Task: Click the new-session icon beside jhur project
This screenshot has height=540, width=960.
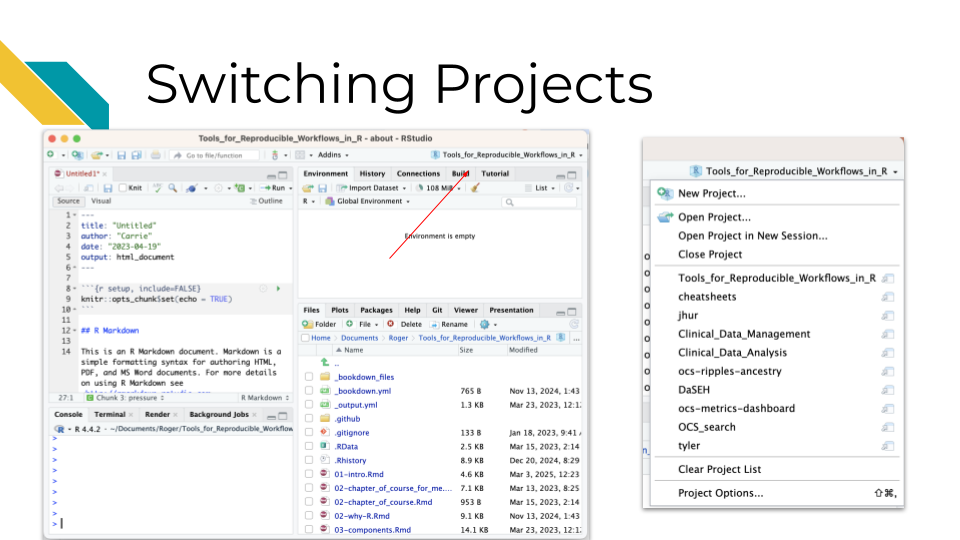Action: [x=888, y=316]
